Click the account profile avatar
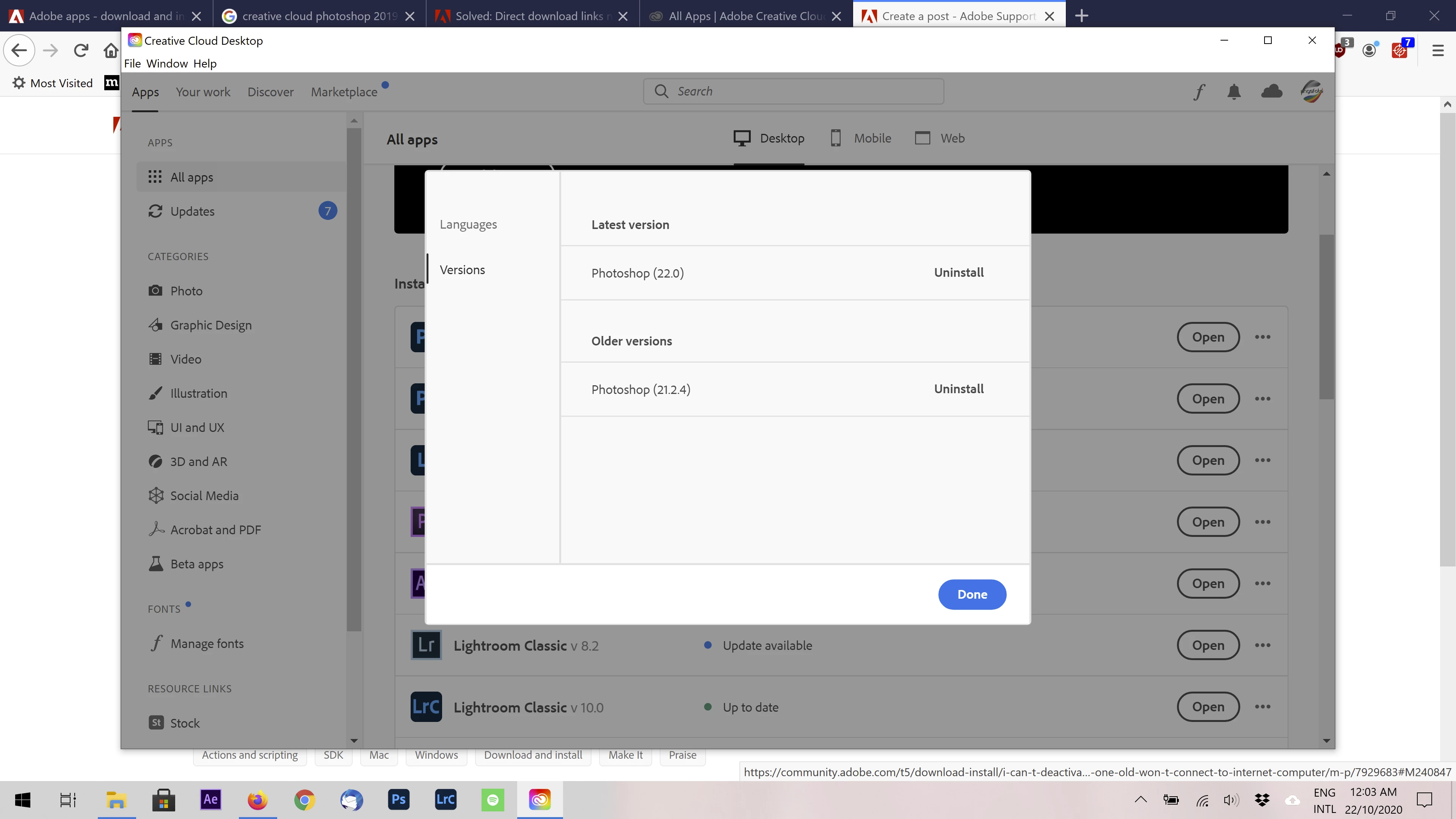The width and height of the screenshot is (1456, 819). point(1311,91)
